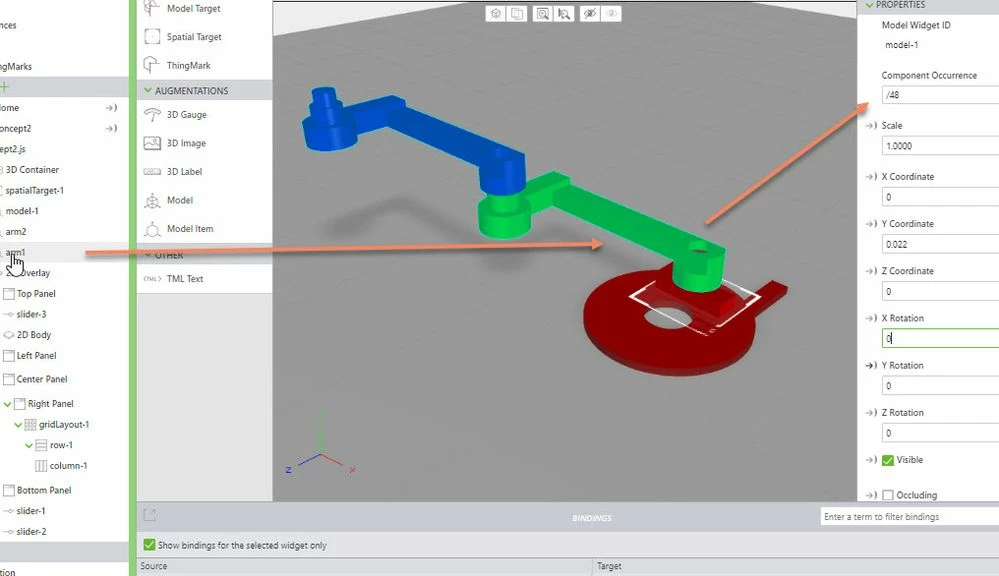Enable the Occluding checkbox

(888, 495)
